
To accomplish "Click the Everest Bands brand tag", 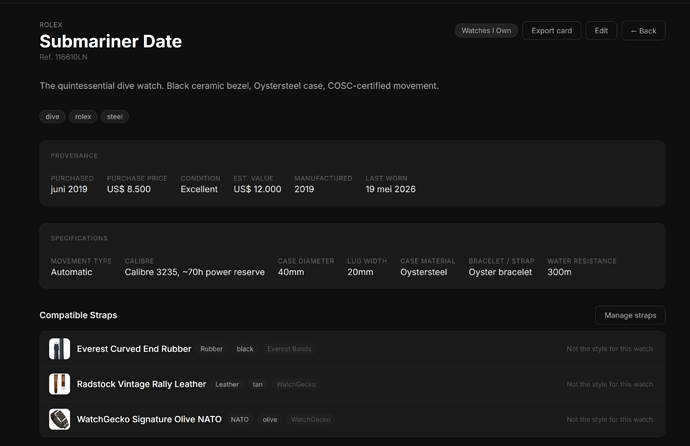I will tap(289, 349).
